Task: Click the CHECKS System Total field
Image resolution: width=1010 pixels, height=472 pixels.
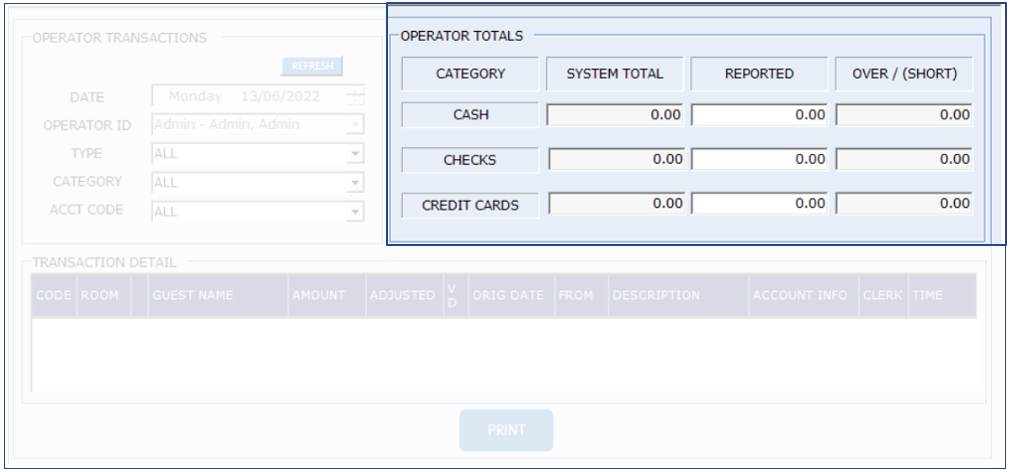Action: tap(615, 158)
